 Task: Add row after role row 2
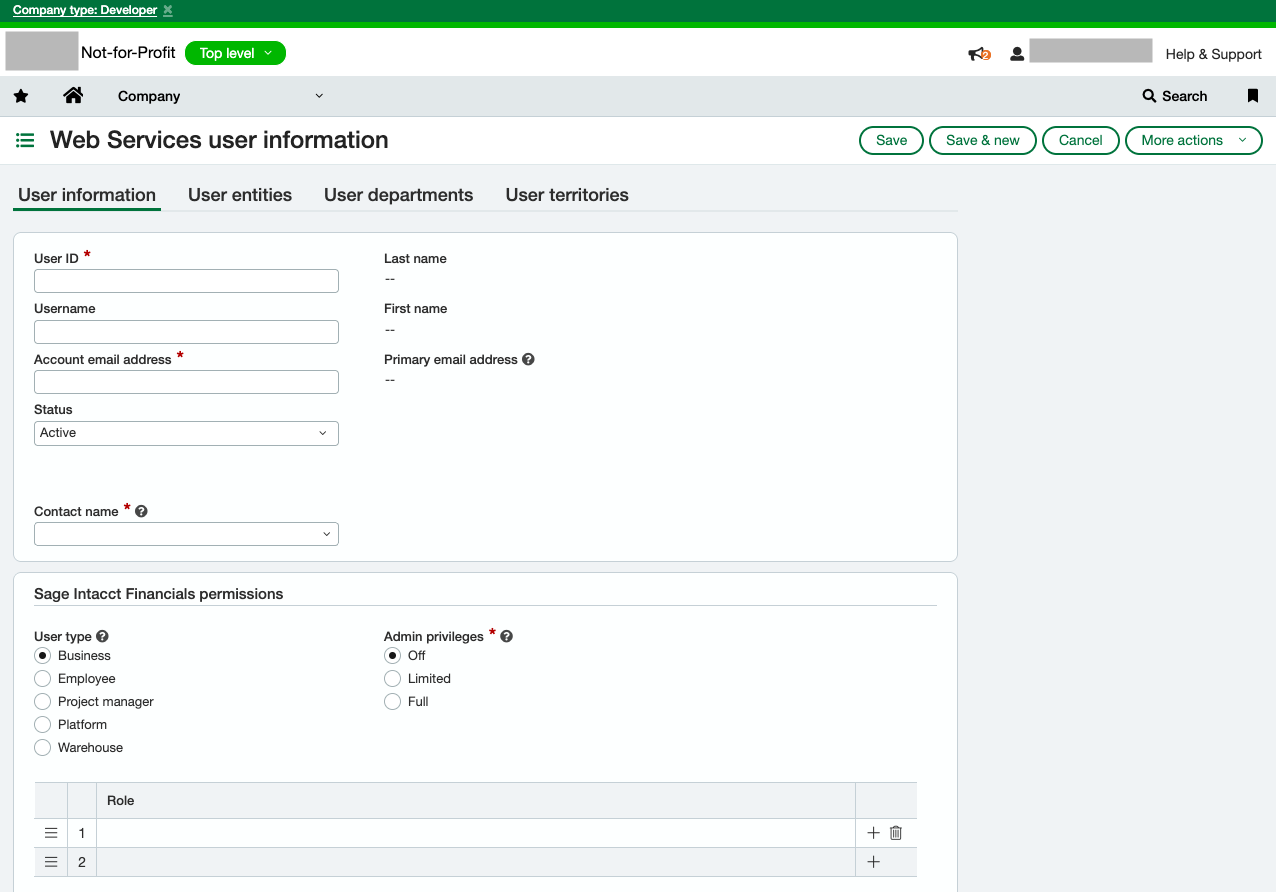[873, 862]
